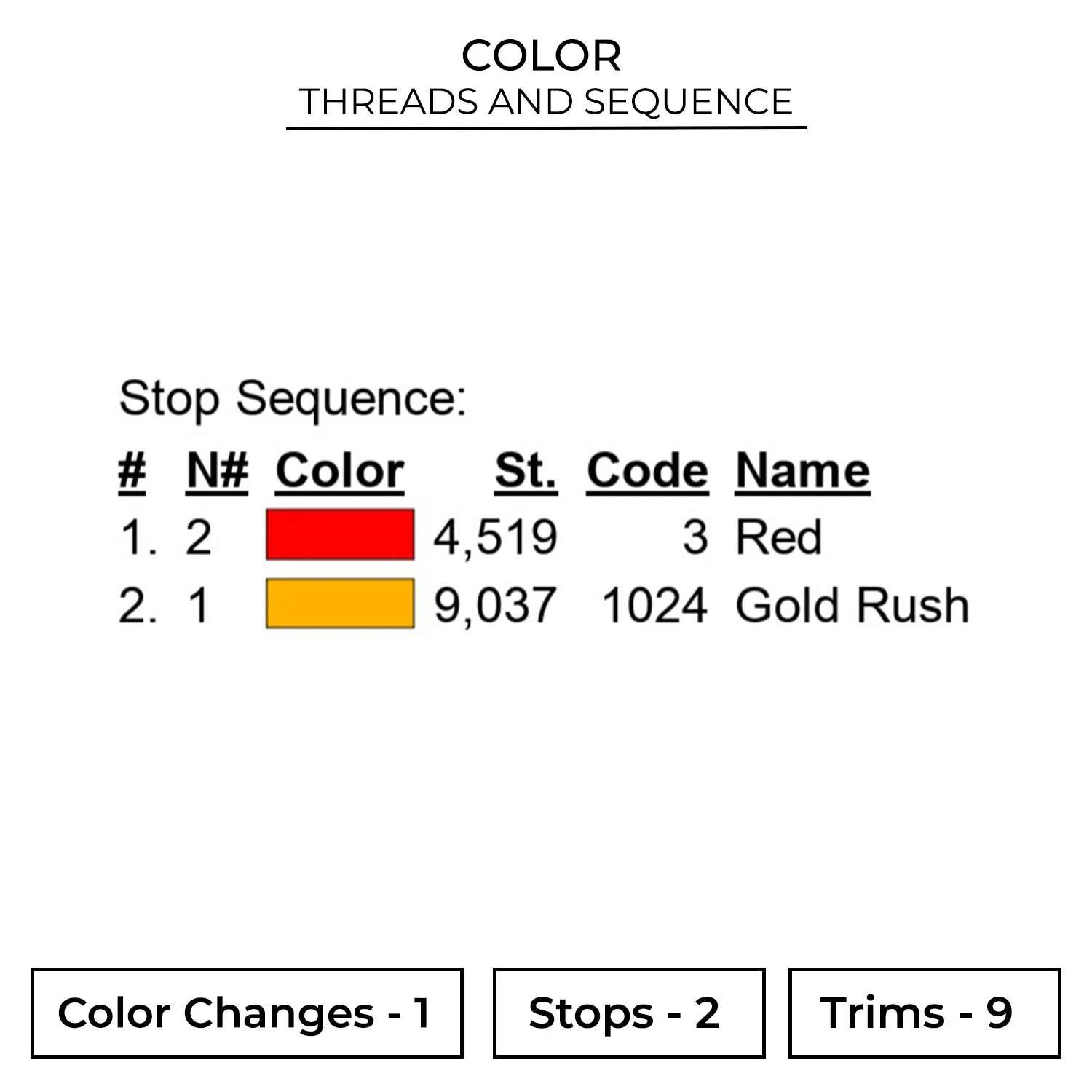The image size is (1092, 1092).
Task: Click the Name column header
Action: [802, 471]
